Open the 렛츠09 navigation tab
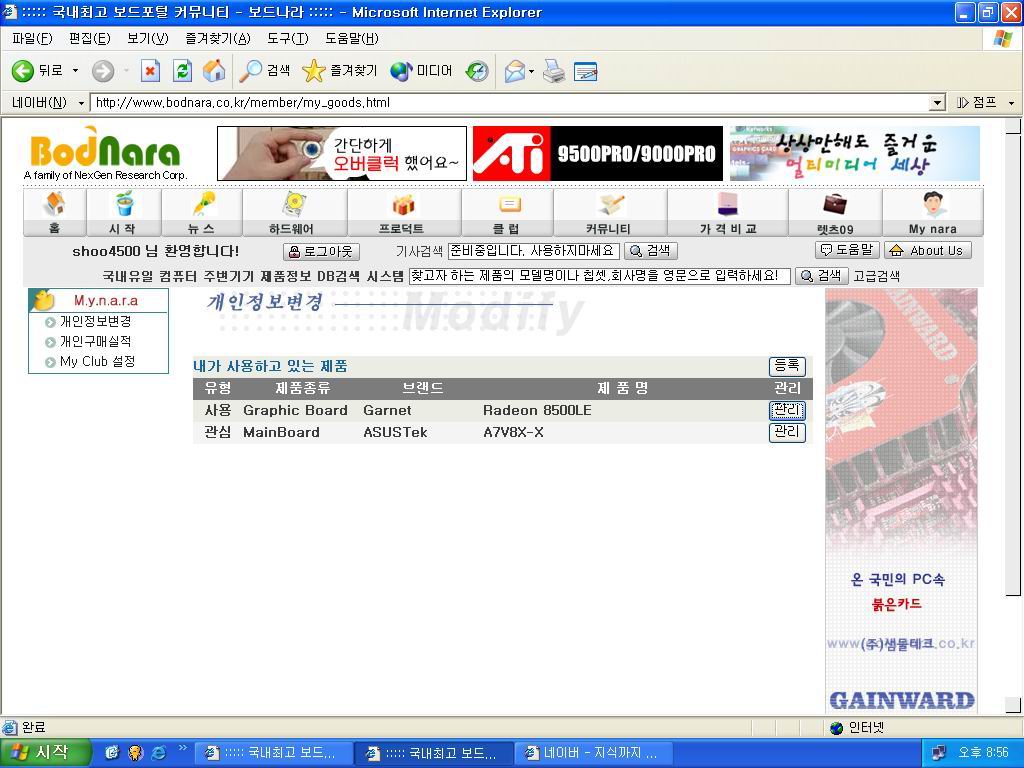The image size is (1024, 768). point(835,212)
